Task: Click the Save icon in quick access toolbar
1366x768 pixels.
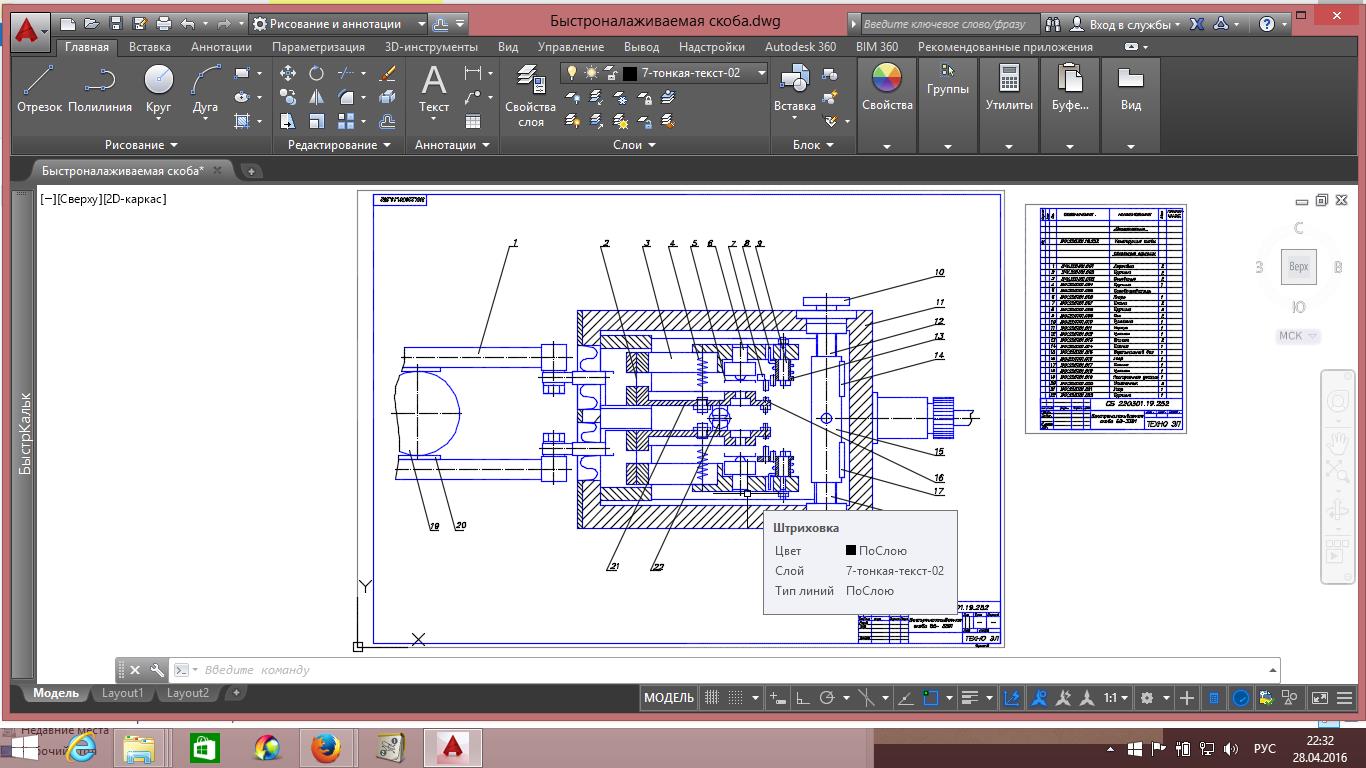Action: 115,23
